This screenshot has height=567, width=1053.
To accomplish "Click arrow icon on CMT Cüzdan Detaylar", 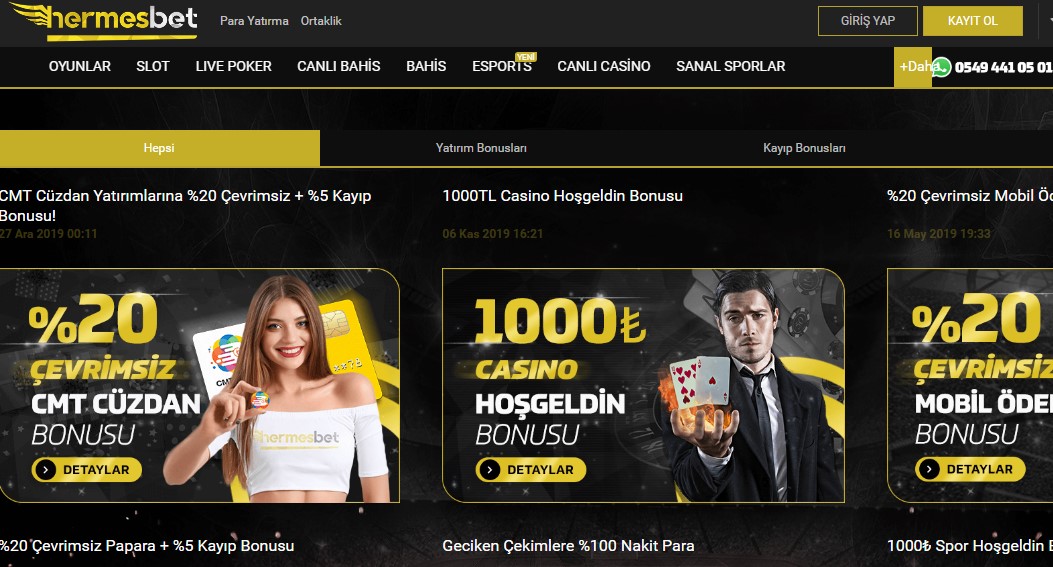I will tap(46, 470).
